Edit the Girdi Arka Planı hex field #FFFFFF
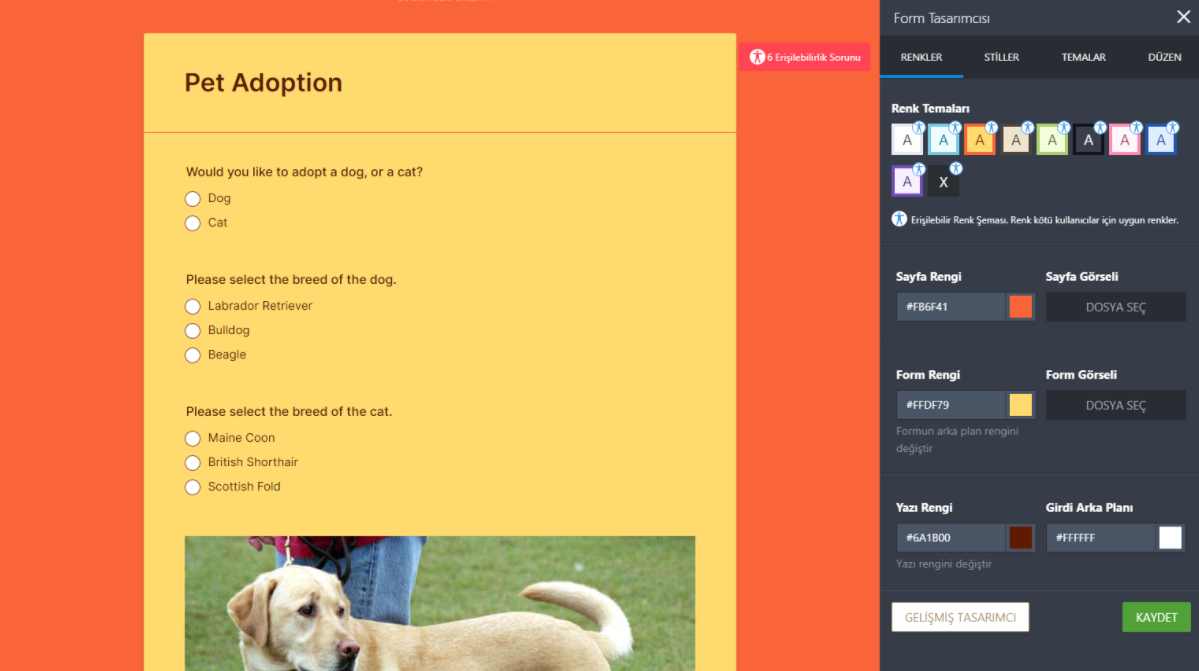Screen dimensions: 1199x671 [1100, 538]
